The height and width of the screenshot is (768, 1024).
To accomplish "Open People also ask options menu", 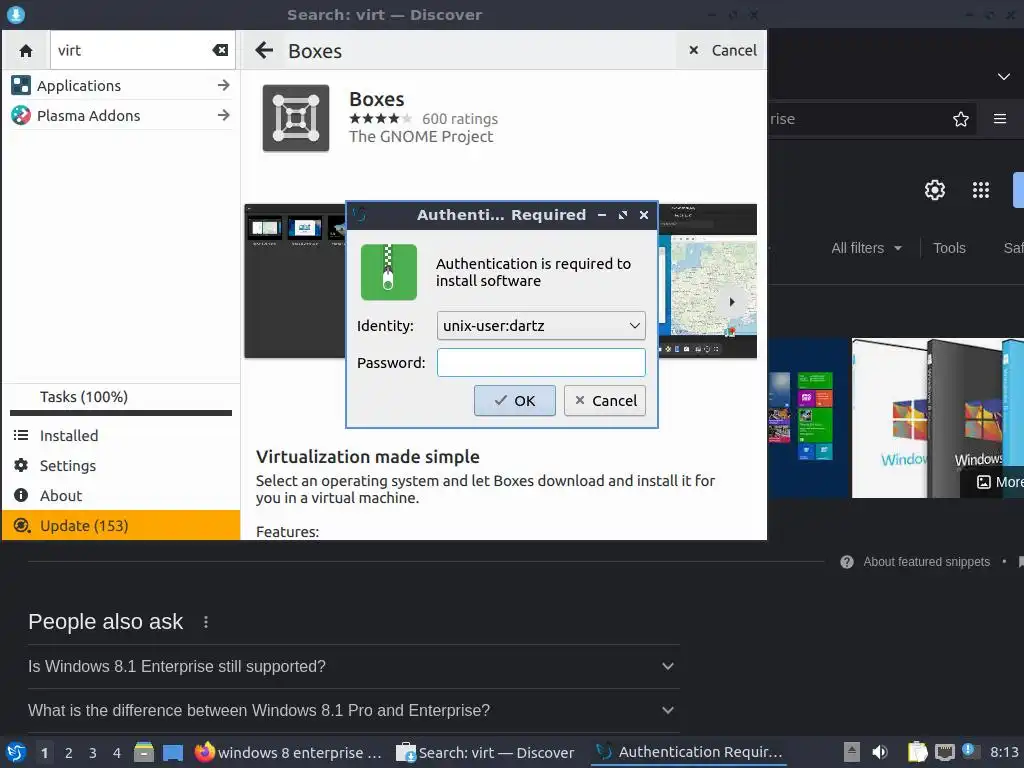I will 206,622.
